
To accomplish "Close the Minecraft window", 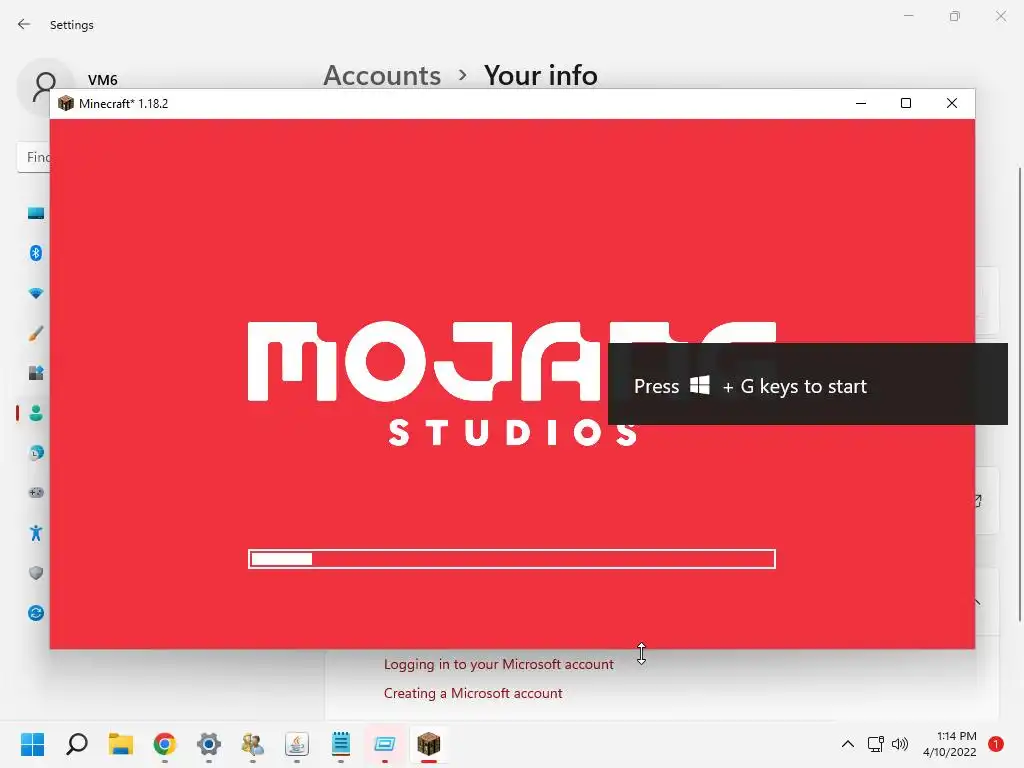I will pos(952,103).
